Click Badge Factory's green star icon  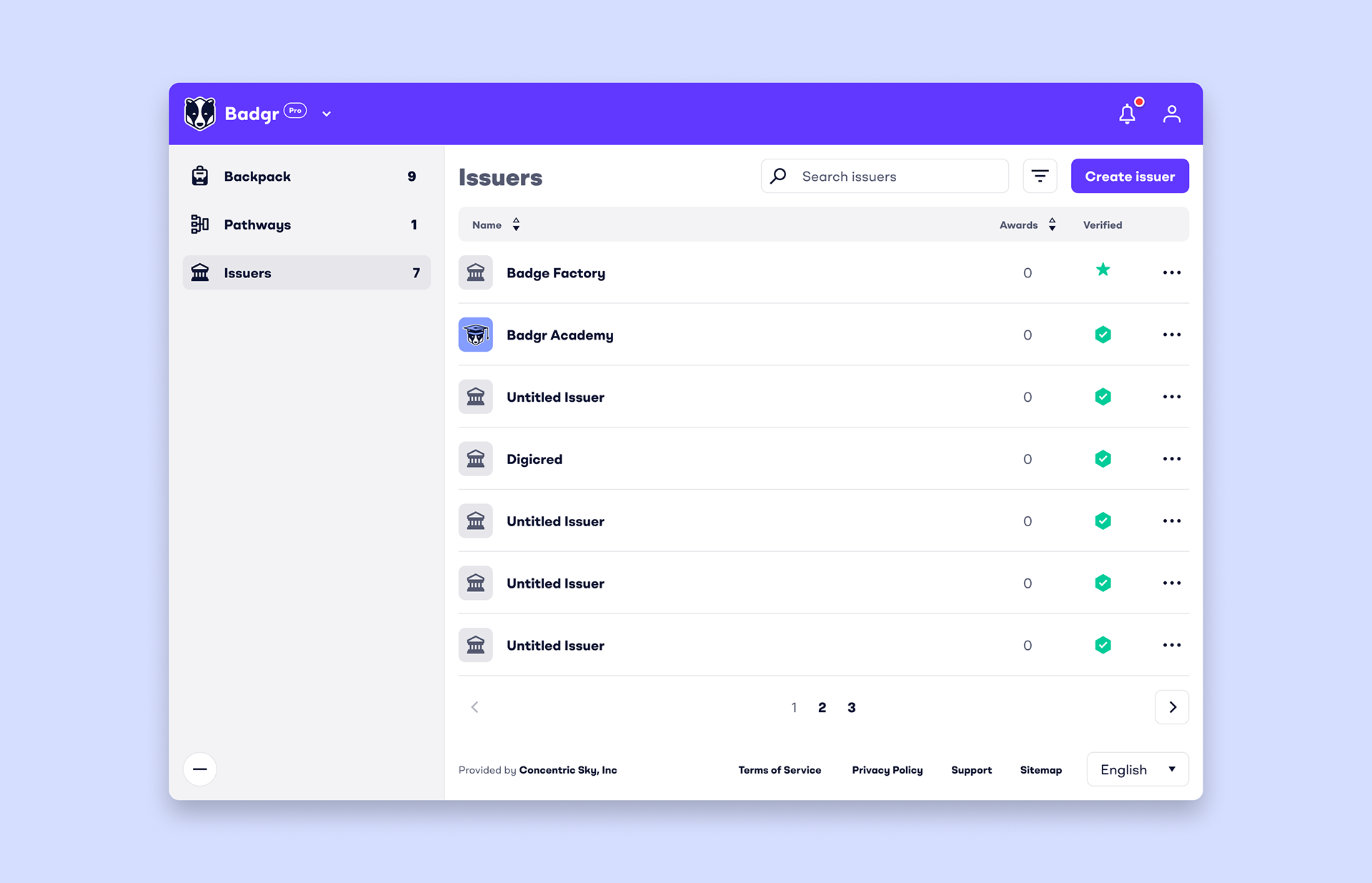(x=1103, y=270)
